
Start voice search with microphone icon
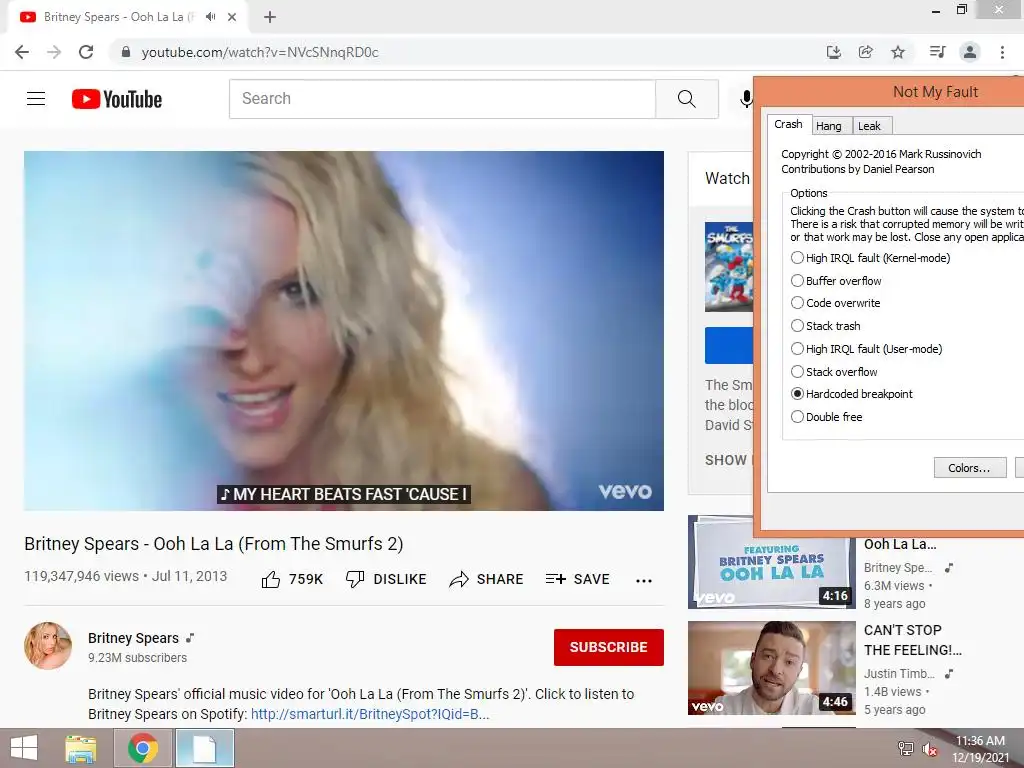pos(746,99)
